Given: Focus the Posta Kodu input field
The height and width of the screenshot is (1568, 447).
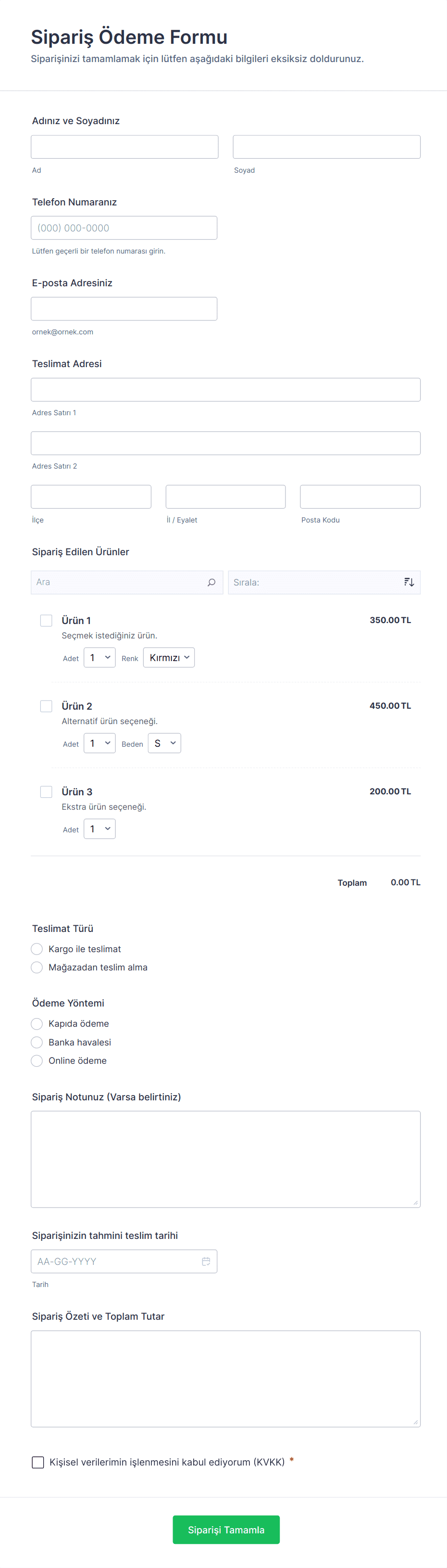Looking at the screenshot, I should (360, 497).
